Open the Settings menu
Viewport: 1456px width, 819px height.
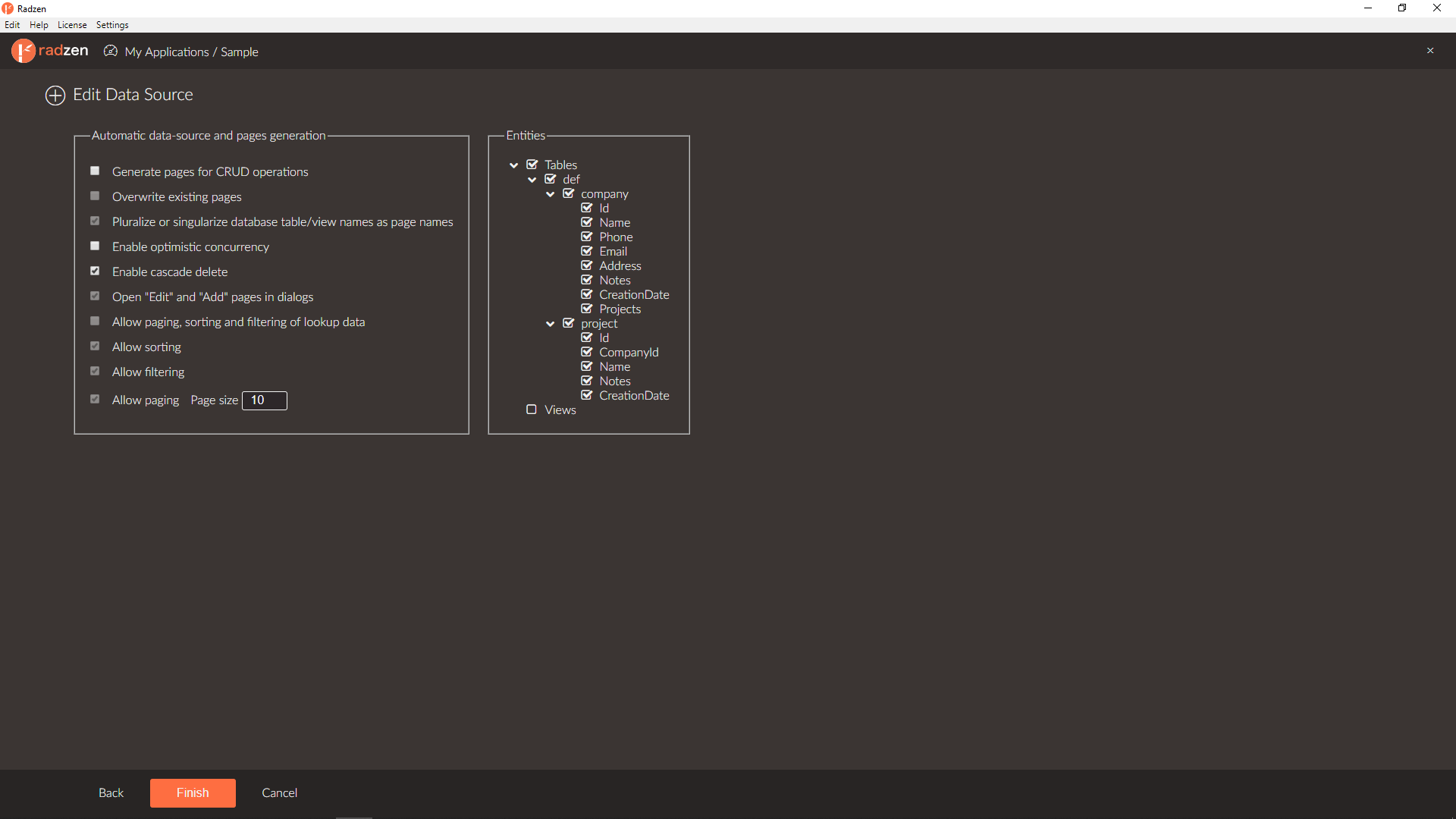click(112, 25)
